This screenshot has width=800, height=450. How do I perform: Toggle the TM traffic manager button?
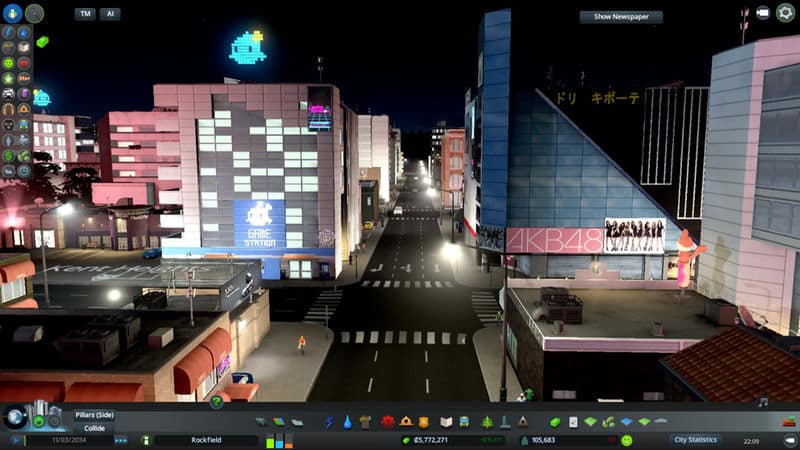tap(85, 14)
